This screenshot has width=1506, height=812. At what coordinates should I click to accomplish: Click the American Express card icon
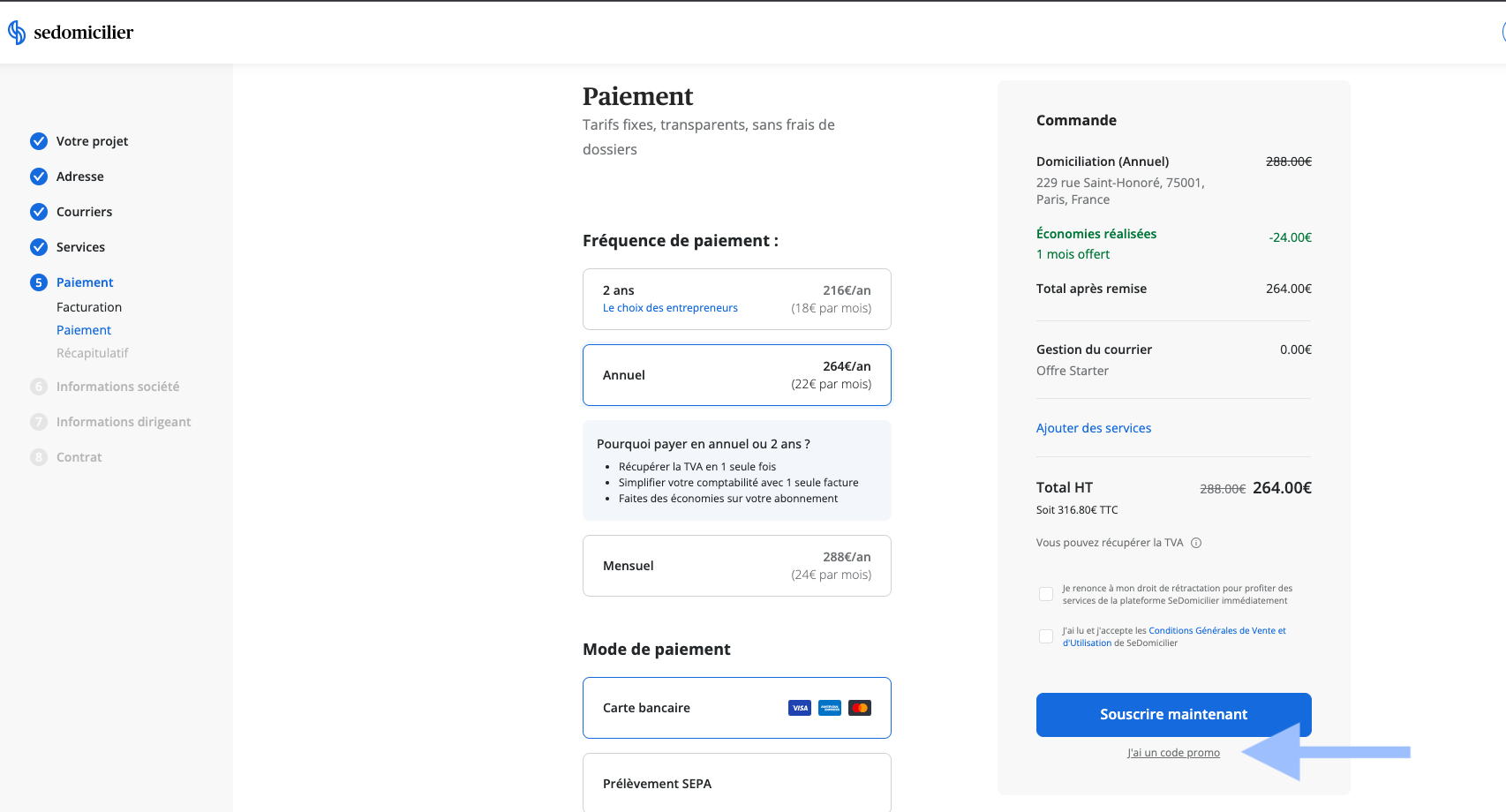click(x=830, y=708)
